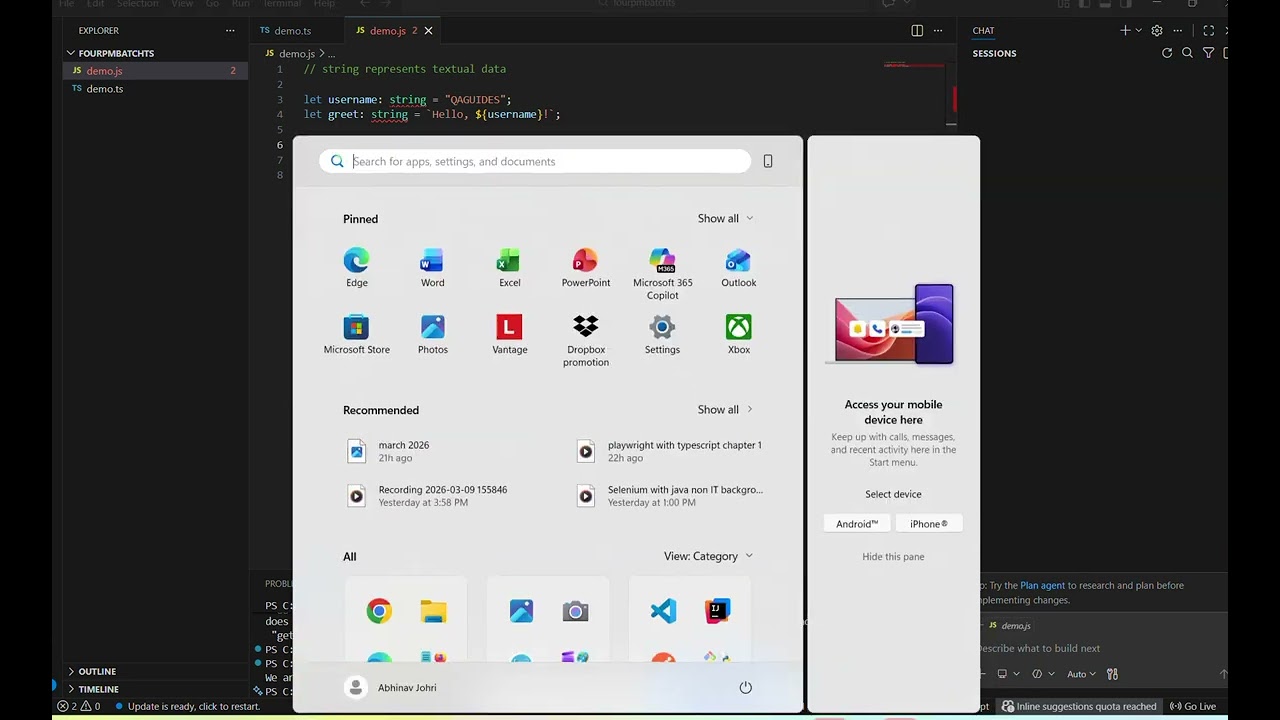Open Outlook from the pinned apps

point(738,267)
